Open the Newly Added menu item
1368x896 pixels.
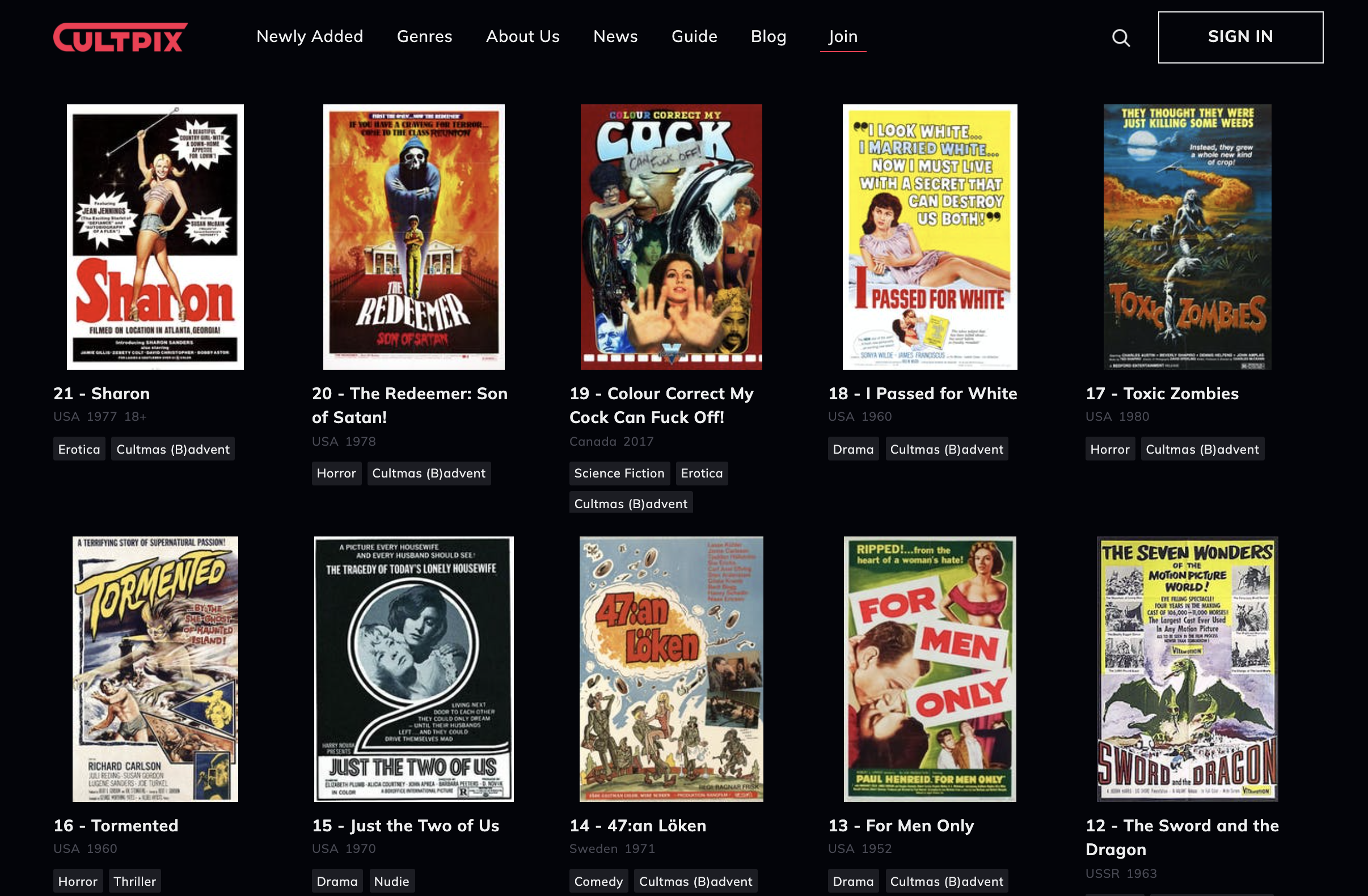pos(309,36)
